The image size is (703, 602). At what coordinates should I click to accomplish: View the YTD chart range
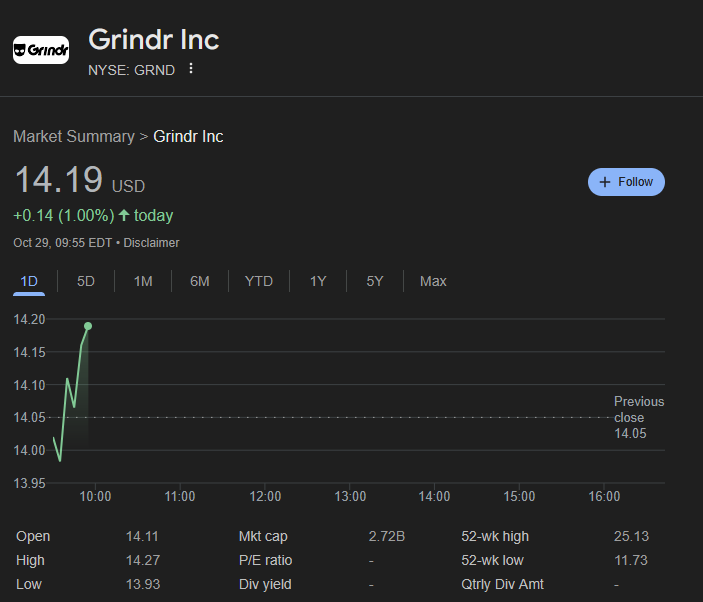tap(259, 282)
